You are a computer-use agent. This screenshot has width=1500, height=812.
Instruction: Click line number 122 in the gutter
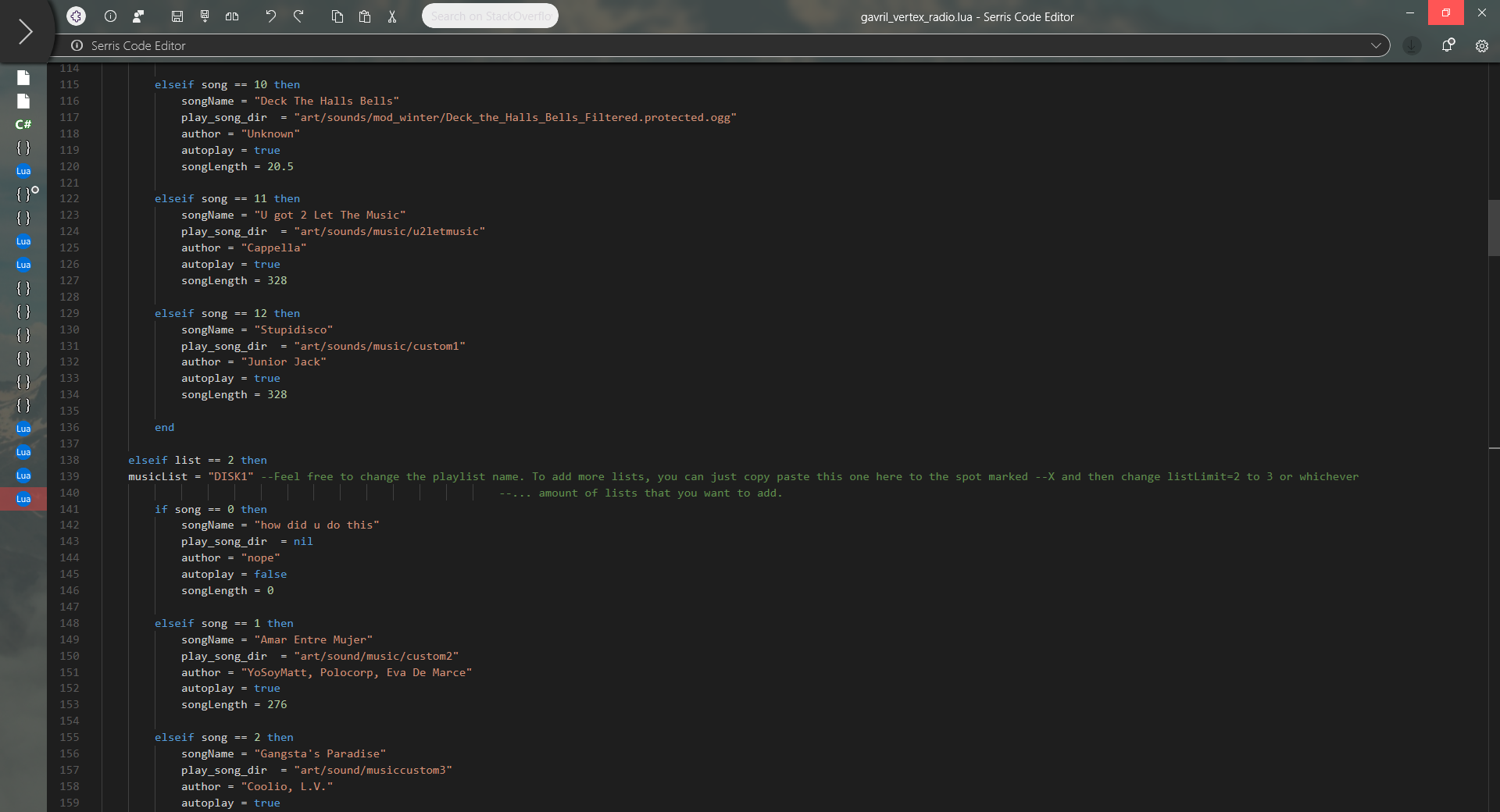70,198
